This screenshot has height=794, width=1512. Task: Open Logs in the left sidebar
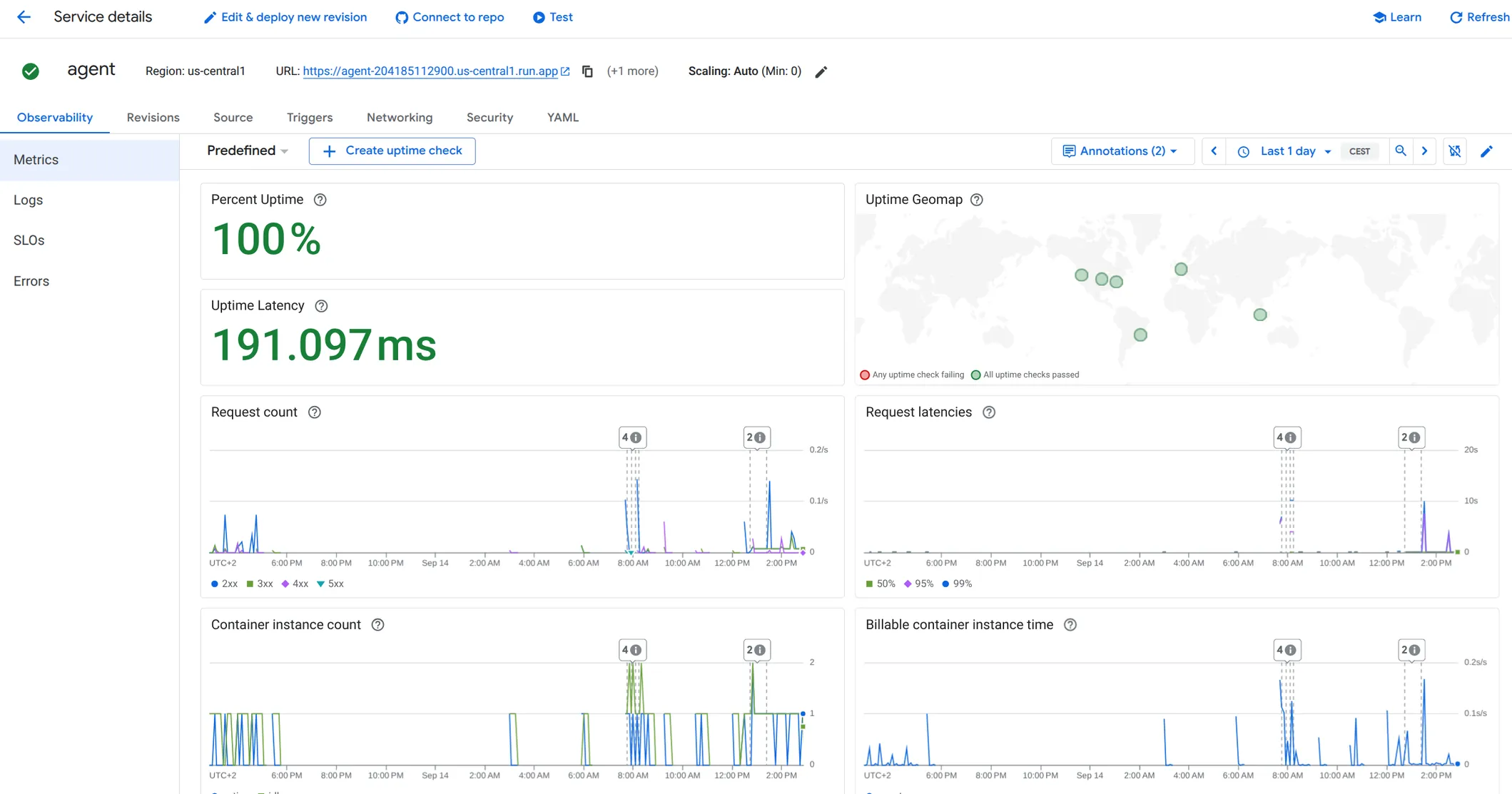[x=29, y=200]
